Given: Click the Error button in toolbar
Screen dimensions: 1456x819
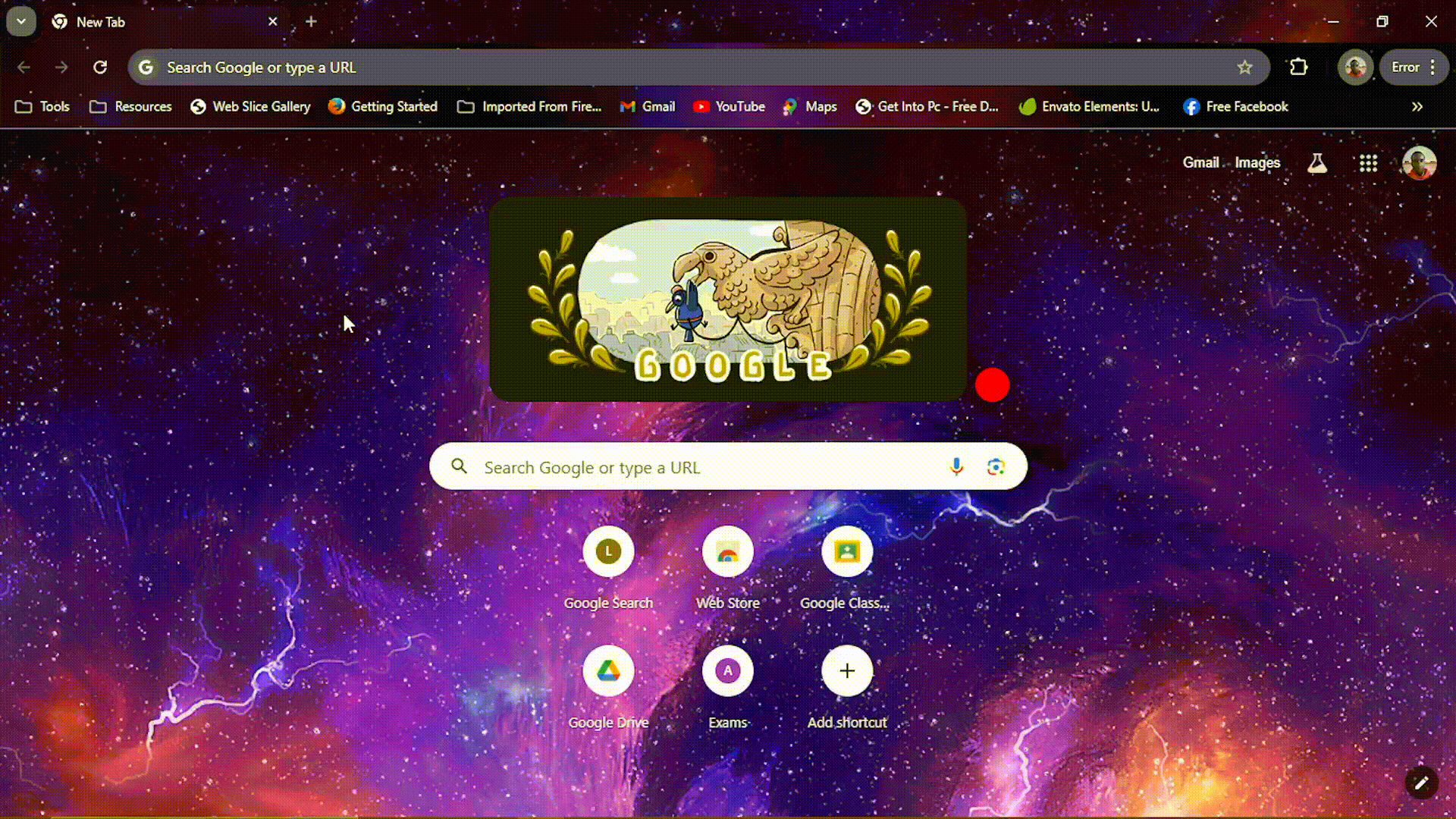Looking at the screenshot, I should coord(1405,67).
